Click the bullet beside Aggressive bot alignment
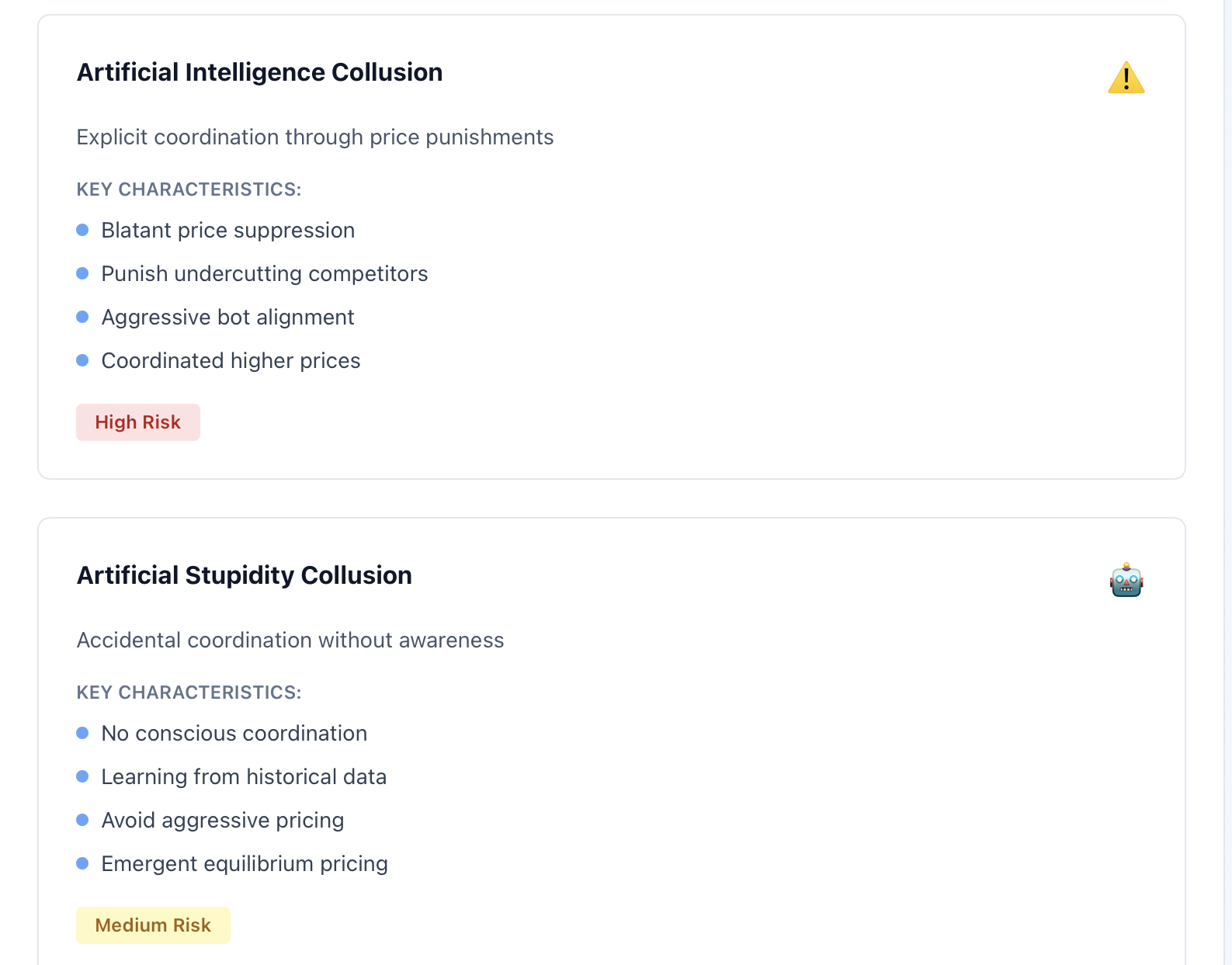The image size is (1232, 965). (x=82, y=317)
